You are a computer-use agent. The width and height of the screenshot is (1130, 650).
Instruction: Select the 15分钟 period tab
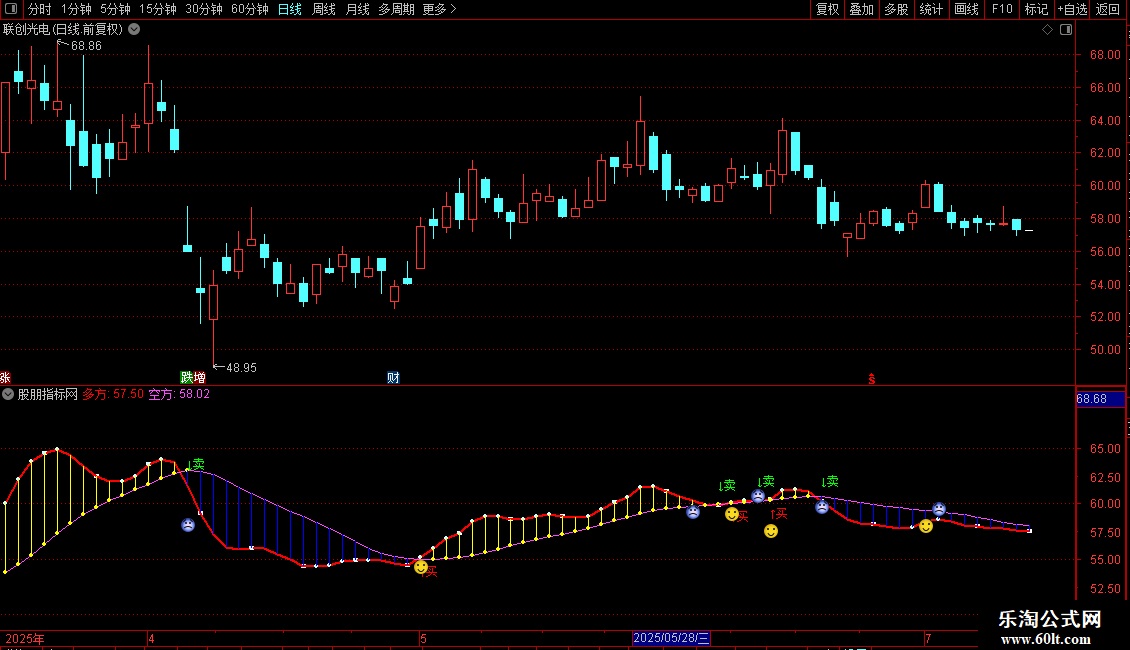[158, 9]
